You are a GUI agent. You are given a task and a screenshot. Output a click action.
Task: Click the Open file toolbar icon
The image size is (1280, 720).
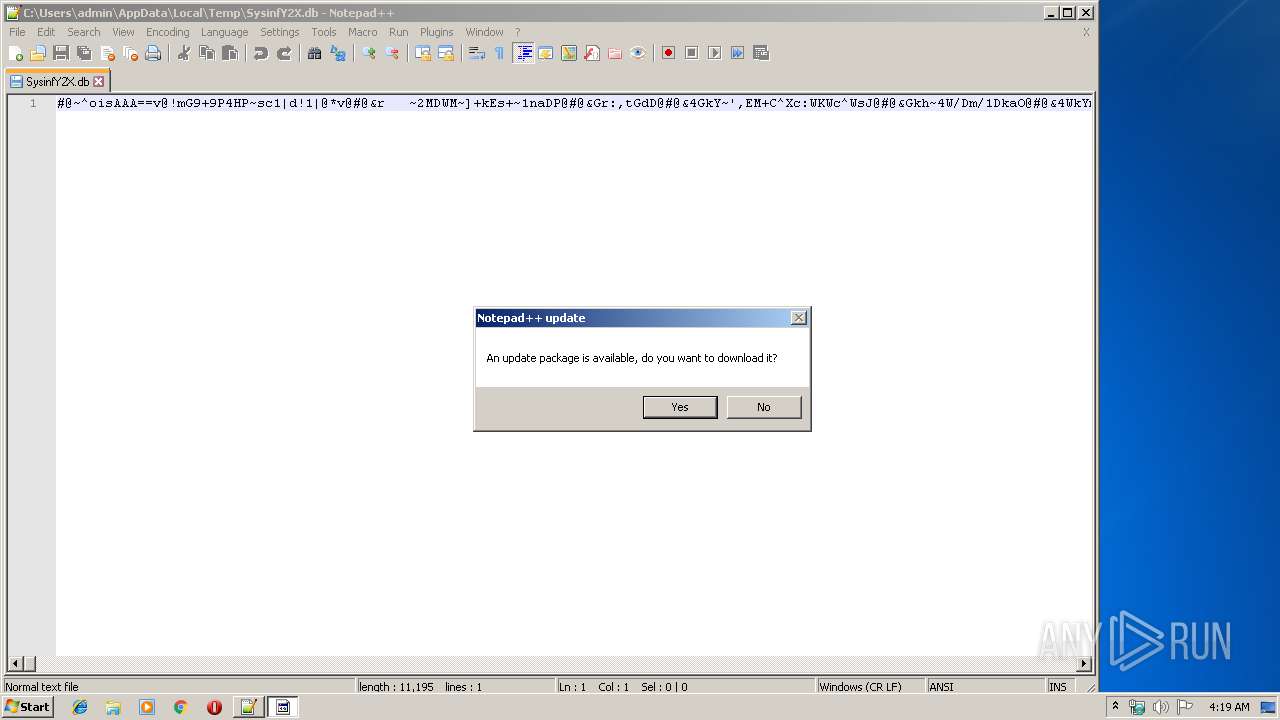click(38, 53)
